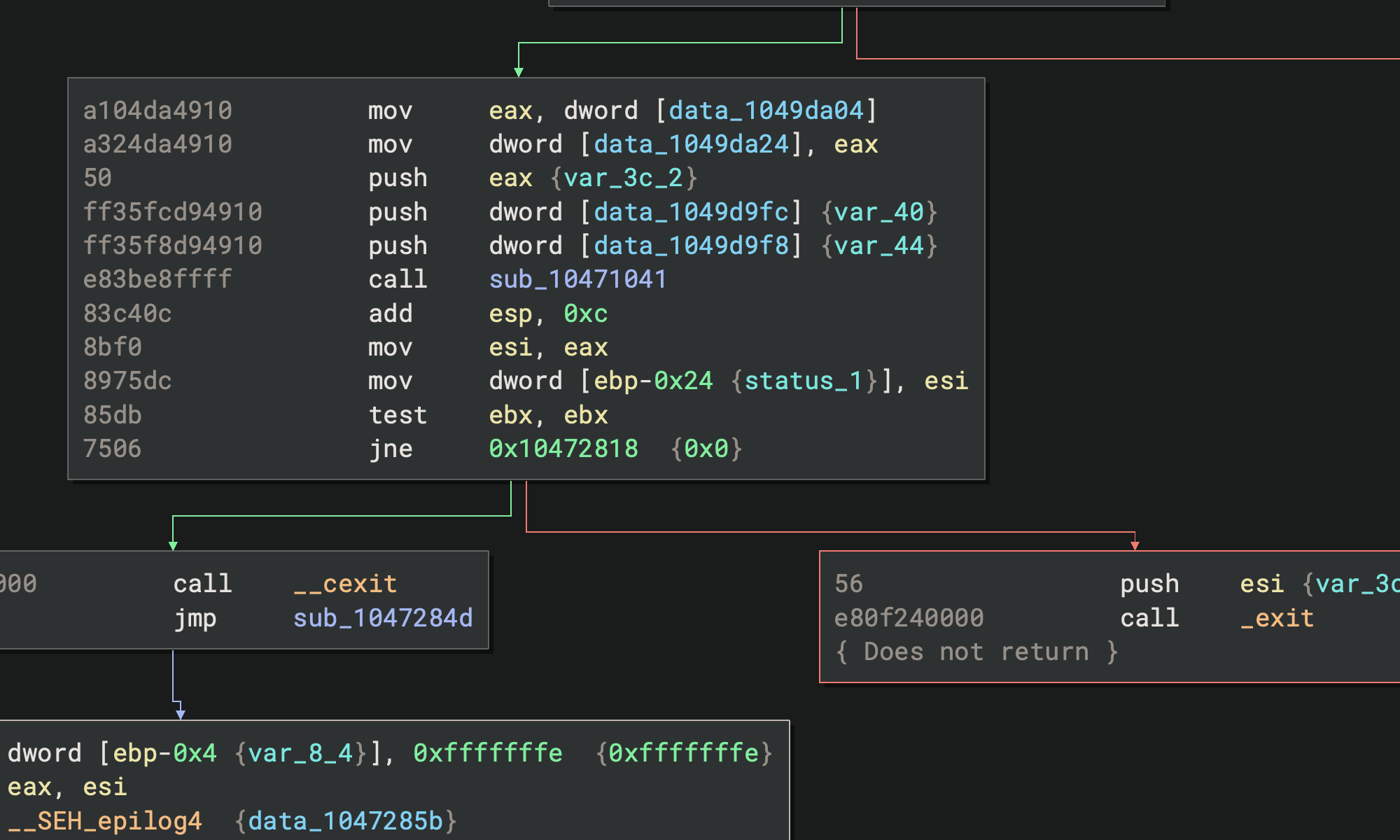Open the __SEH_epilog4 symbol
This screenshot has width=1400, height=840.
[105, 821]
